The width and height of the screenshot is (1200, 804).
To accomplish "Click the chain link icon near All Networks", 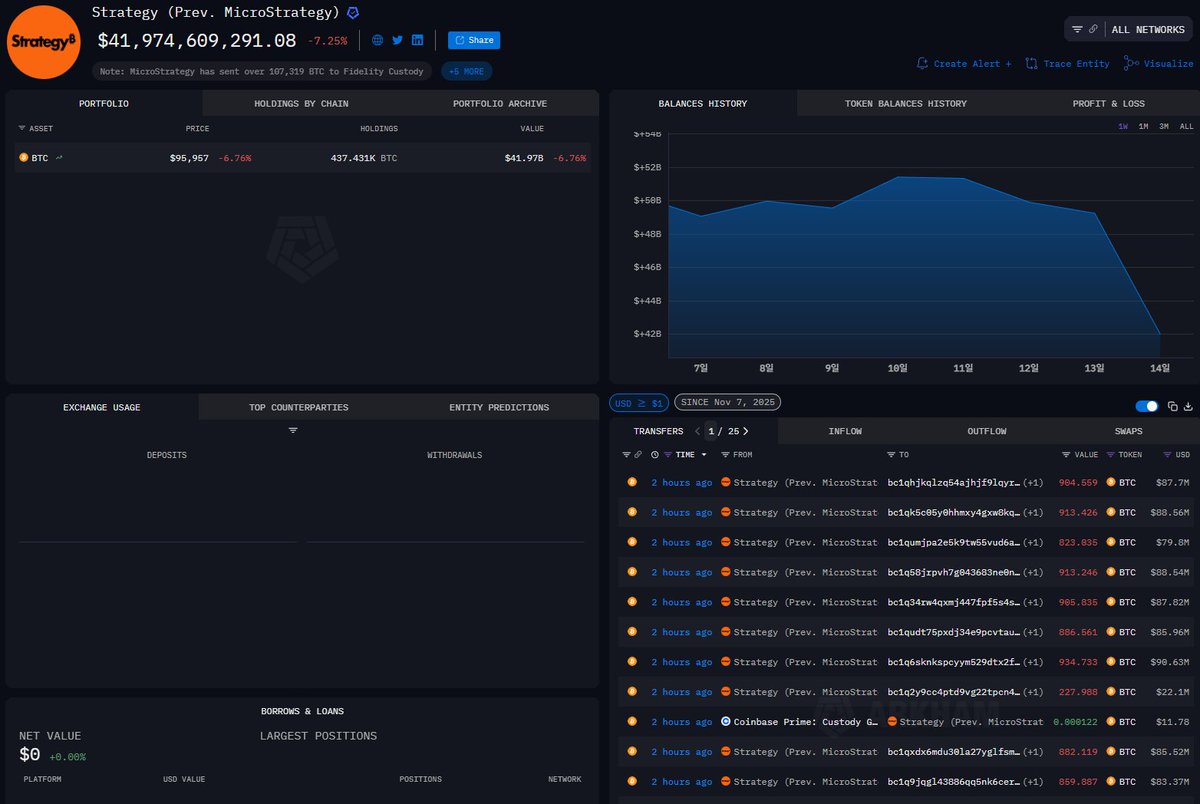I will click(x=1094, y=29).
